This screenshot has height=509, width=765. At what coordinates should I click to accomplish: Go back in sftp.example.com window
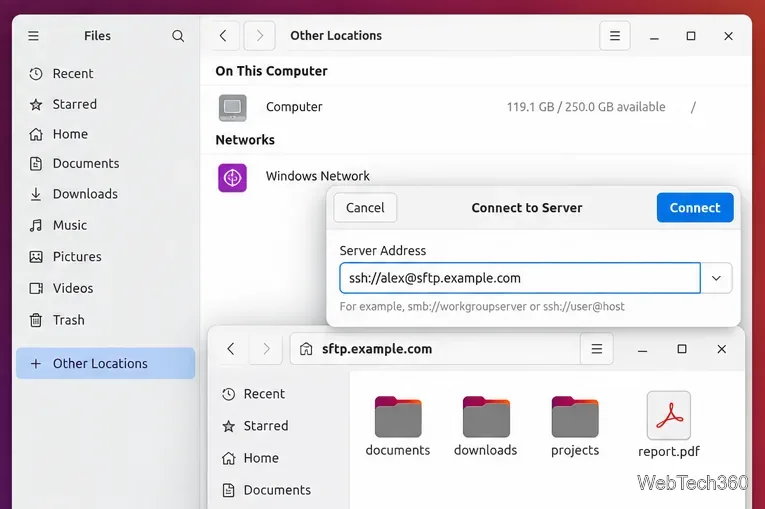click(231, 348)
